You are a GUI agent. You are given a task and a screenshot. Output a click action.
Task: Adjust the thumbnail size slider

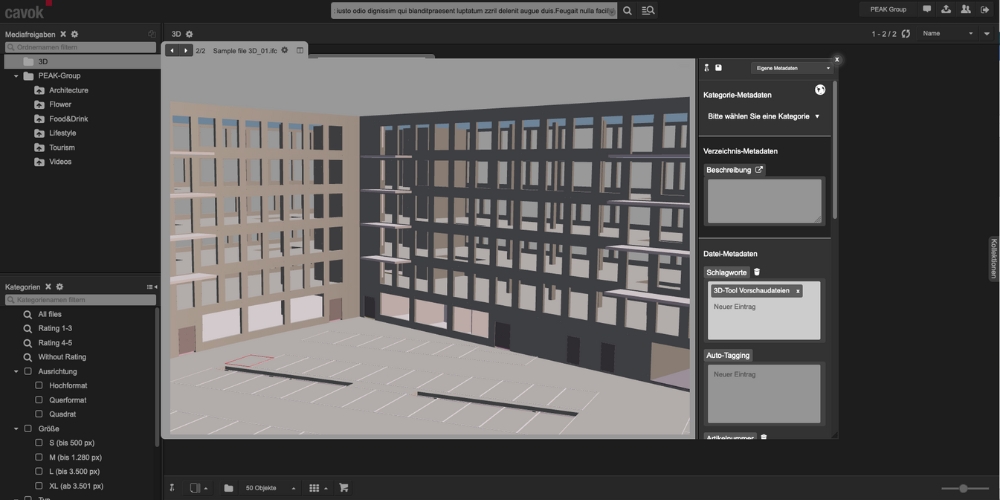[963, 489]
